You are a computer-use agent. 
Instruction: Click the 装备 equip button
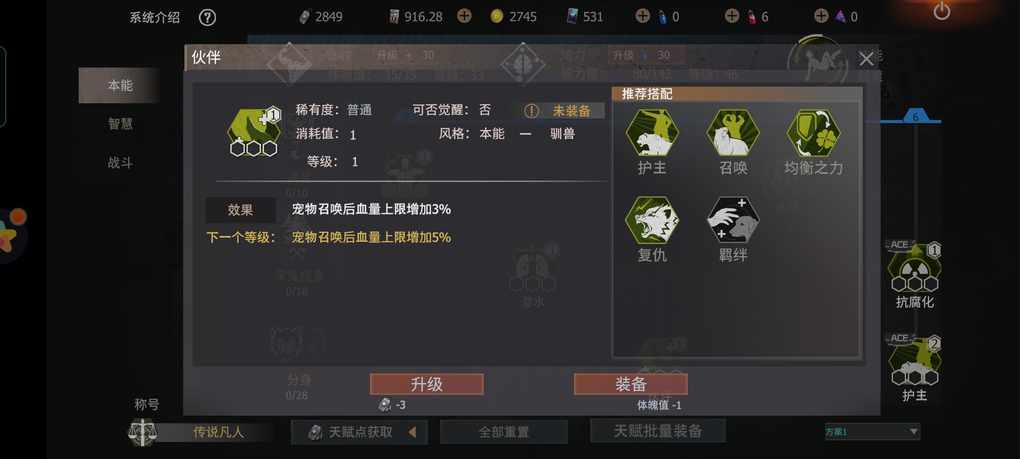[x=630, y=384]
